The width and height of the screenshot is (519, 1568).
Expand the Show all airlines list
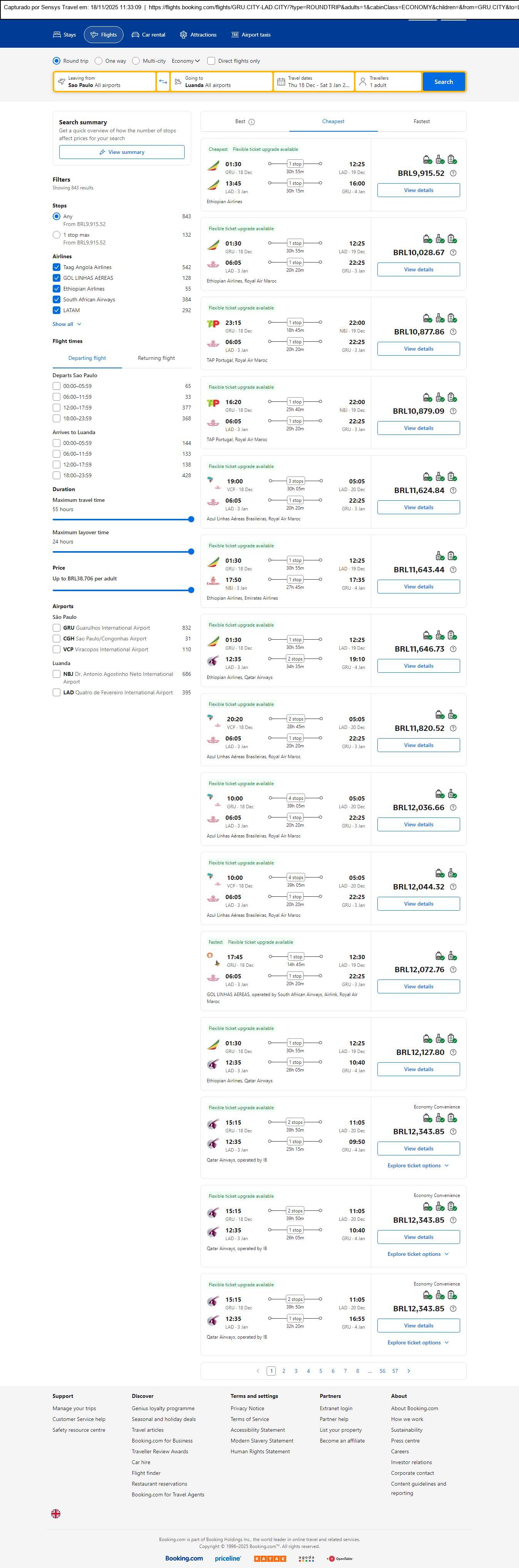[x=66, y=324]
